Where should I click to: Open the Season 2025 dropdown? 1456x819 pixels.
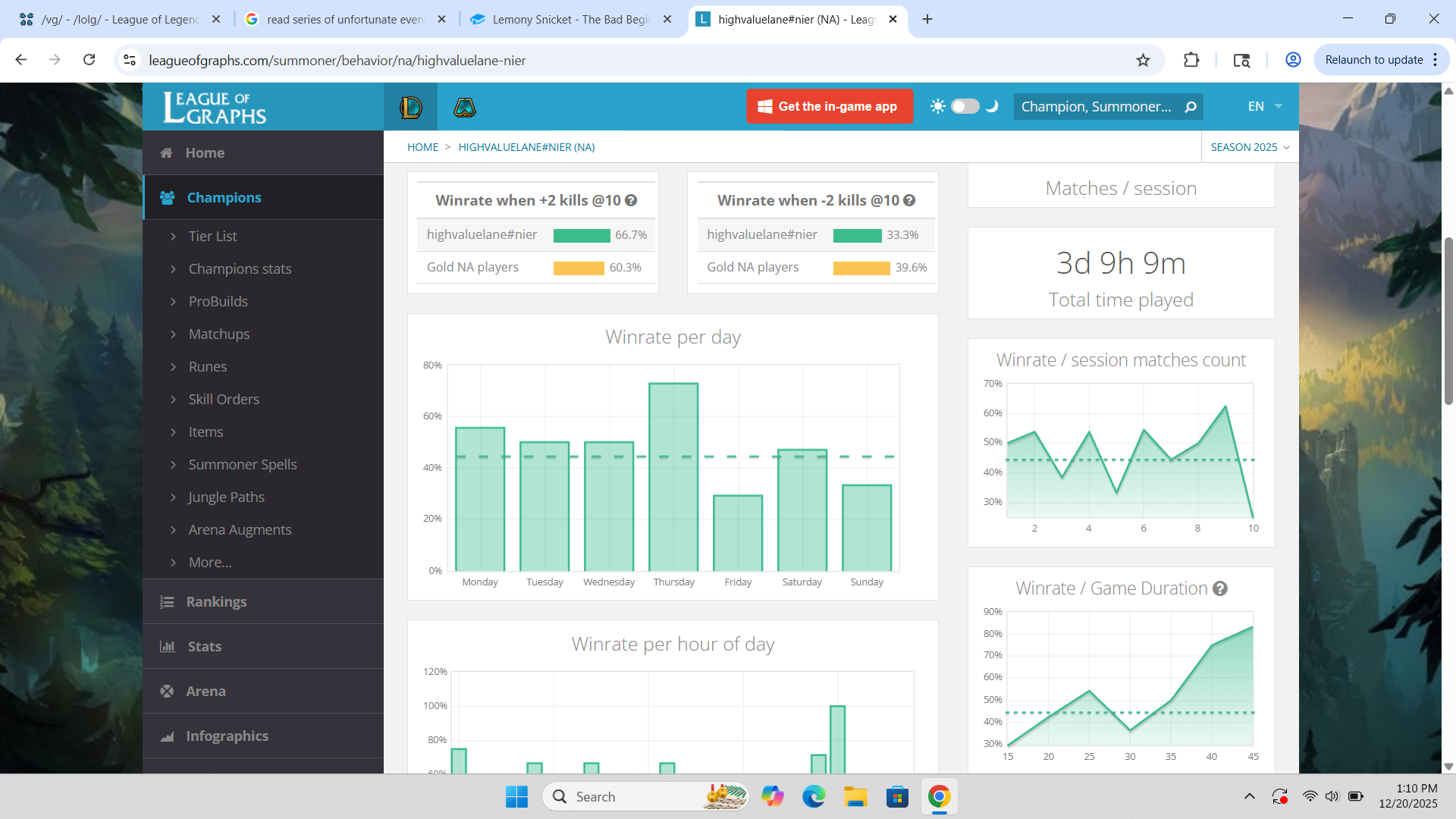tap(1249, 147)
